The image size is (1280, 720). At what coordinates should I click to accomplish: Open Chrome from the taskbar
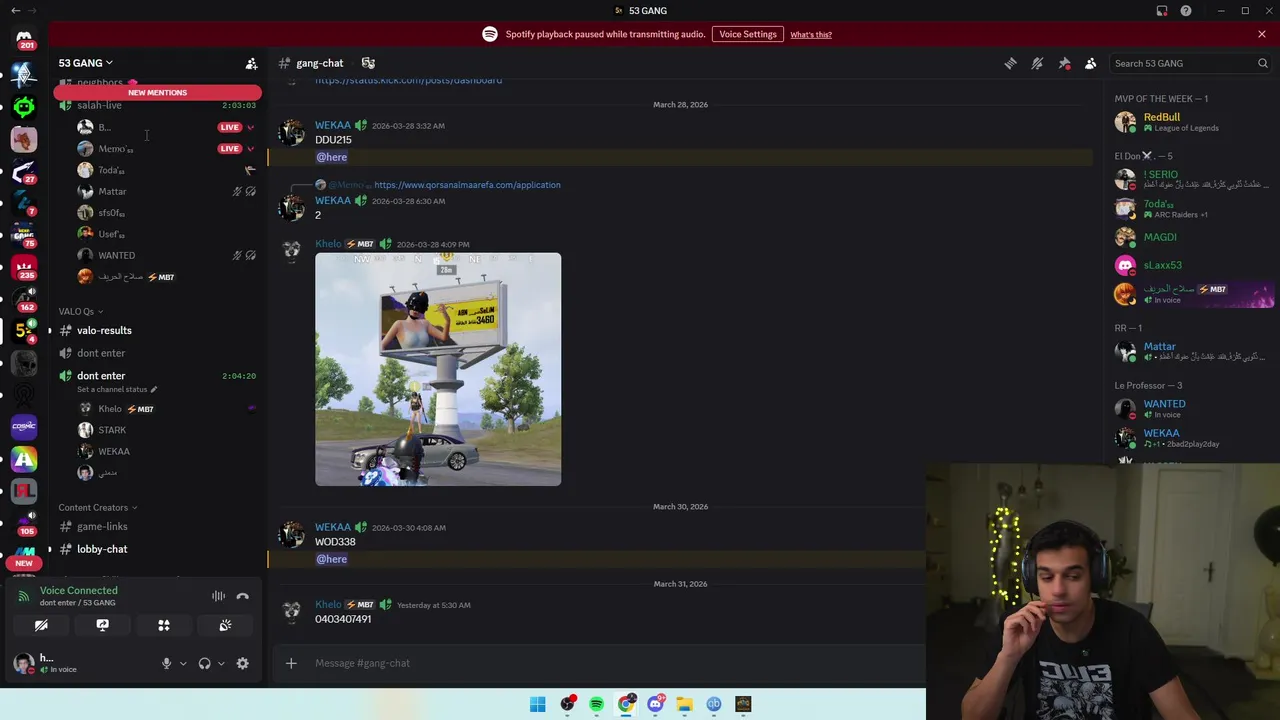[626, 704]
